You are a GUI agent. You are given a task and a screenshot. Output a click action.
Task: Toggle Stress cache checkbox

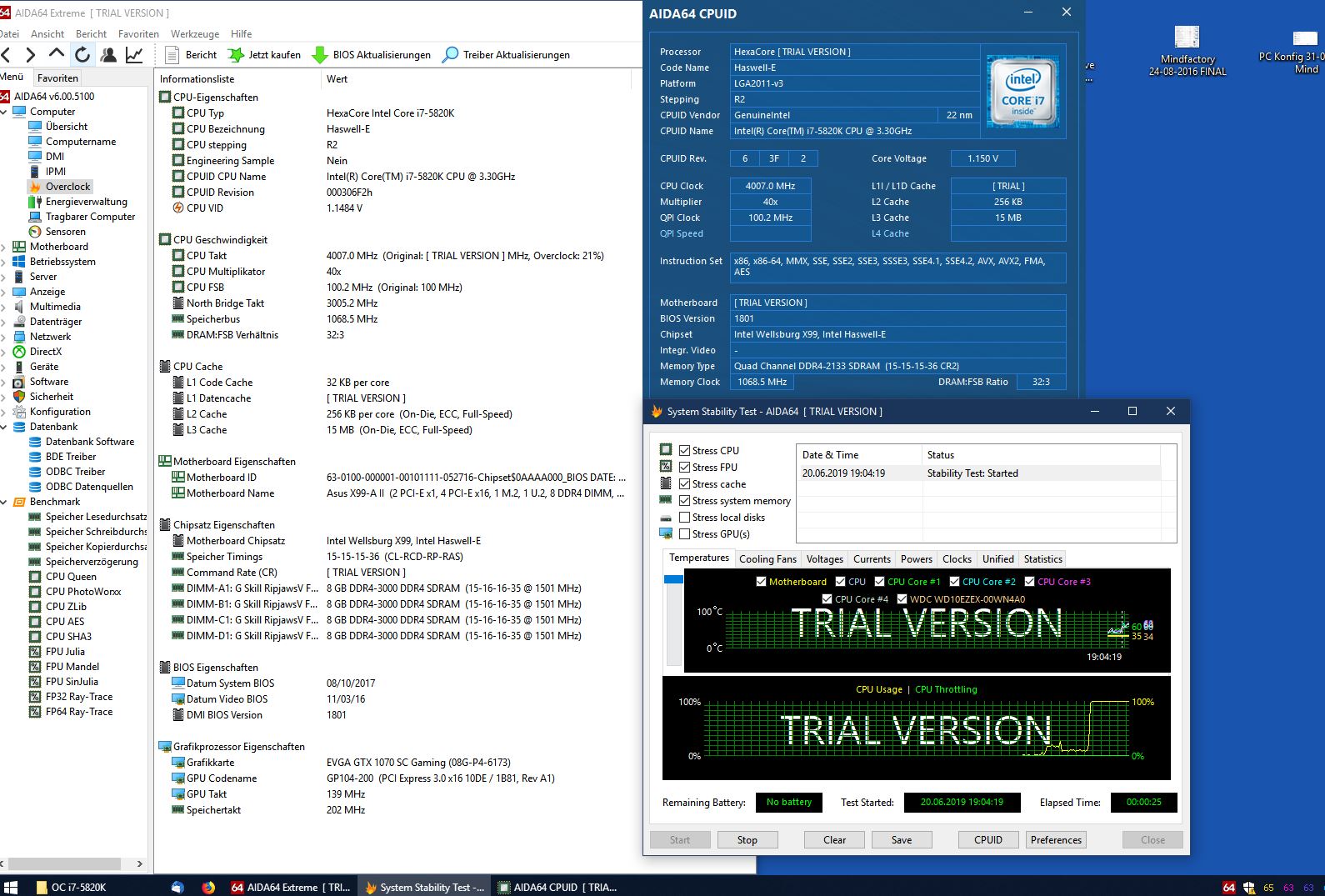pos(684,483)
